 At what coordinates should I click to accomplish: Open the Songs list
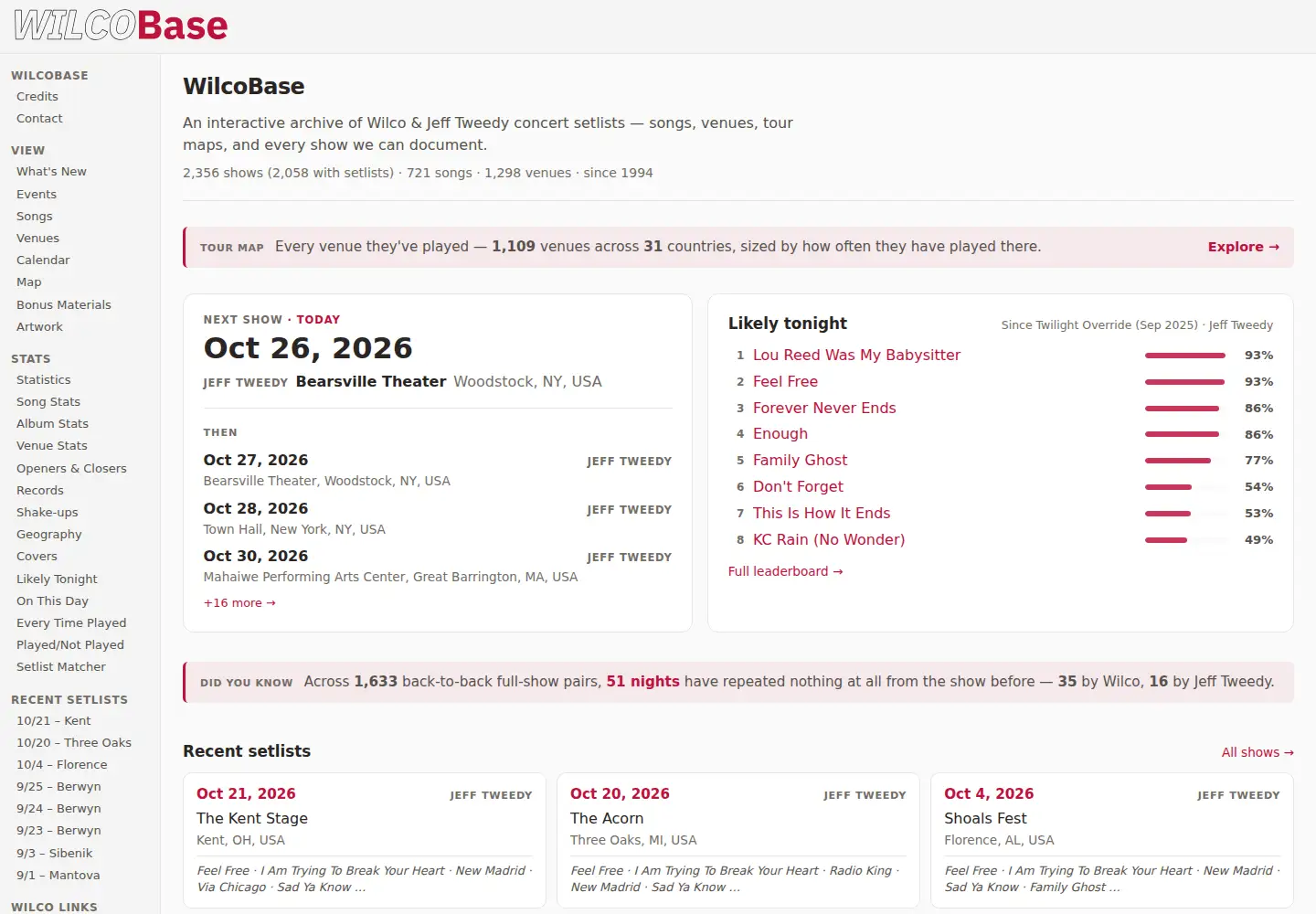pyautogui.click(x=35, y=217)
